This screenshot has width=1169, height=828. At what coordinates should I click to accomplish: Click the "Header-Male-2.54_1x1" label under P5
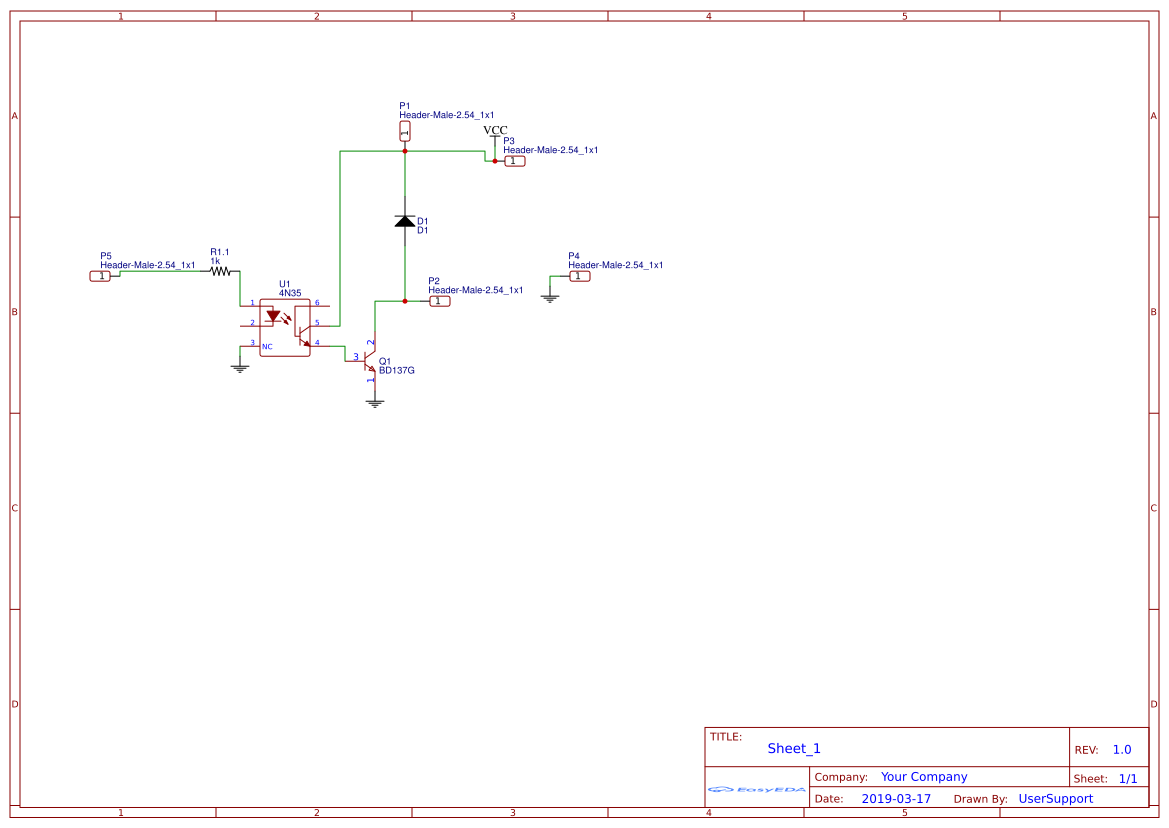tap(148, 265)
